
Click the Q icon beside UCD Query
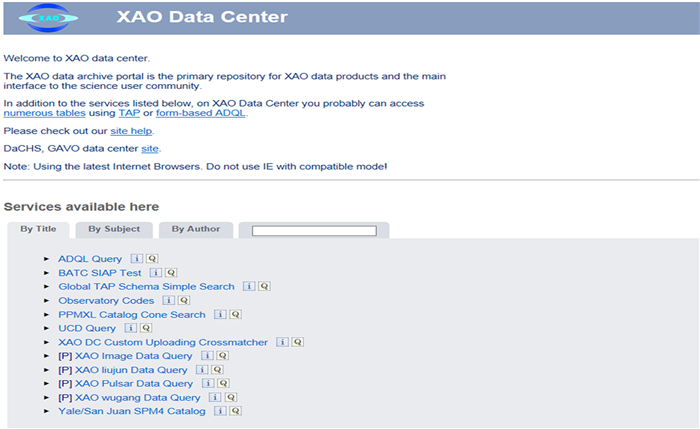[146, 328]
